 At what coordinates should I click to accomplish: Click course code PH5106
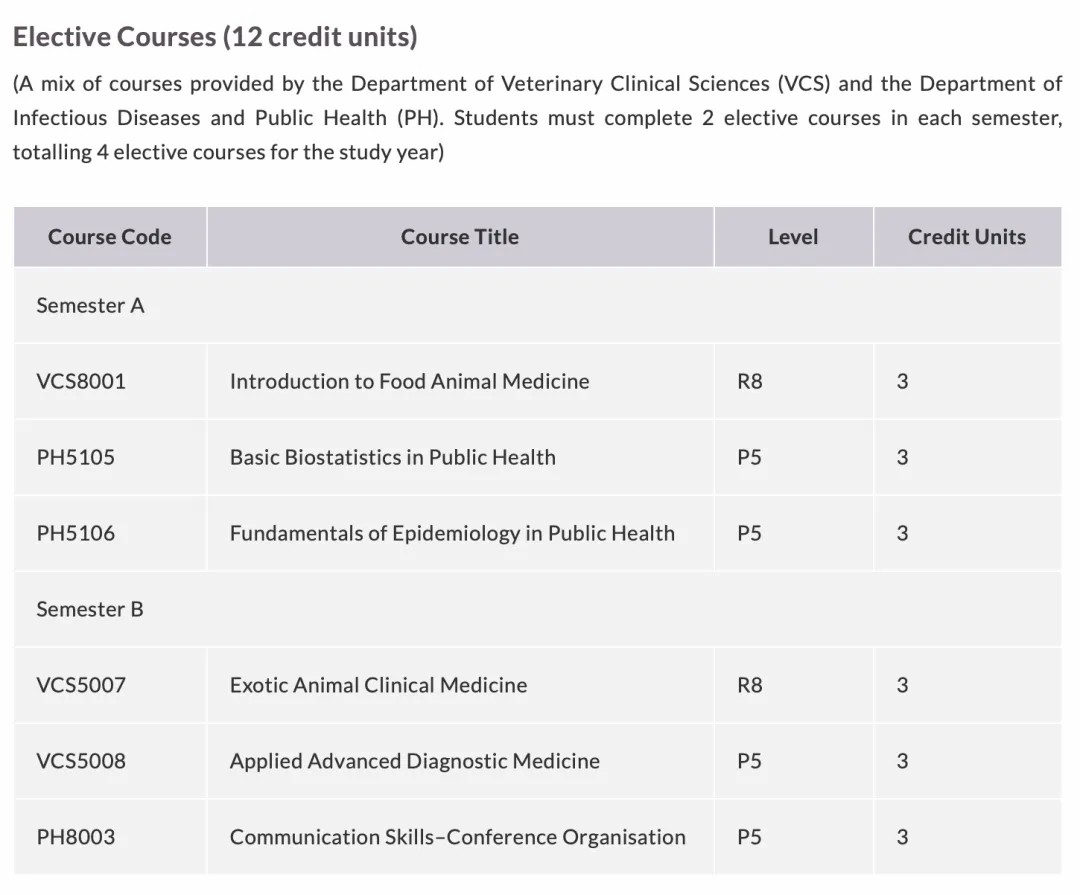(x=75, y=533)
